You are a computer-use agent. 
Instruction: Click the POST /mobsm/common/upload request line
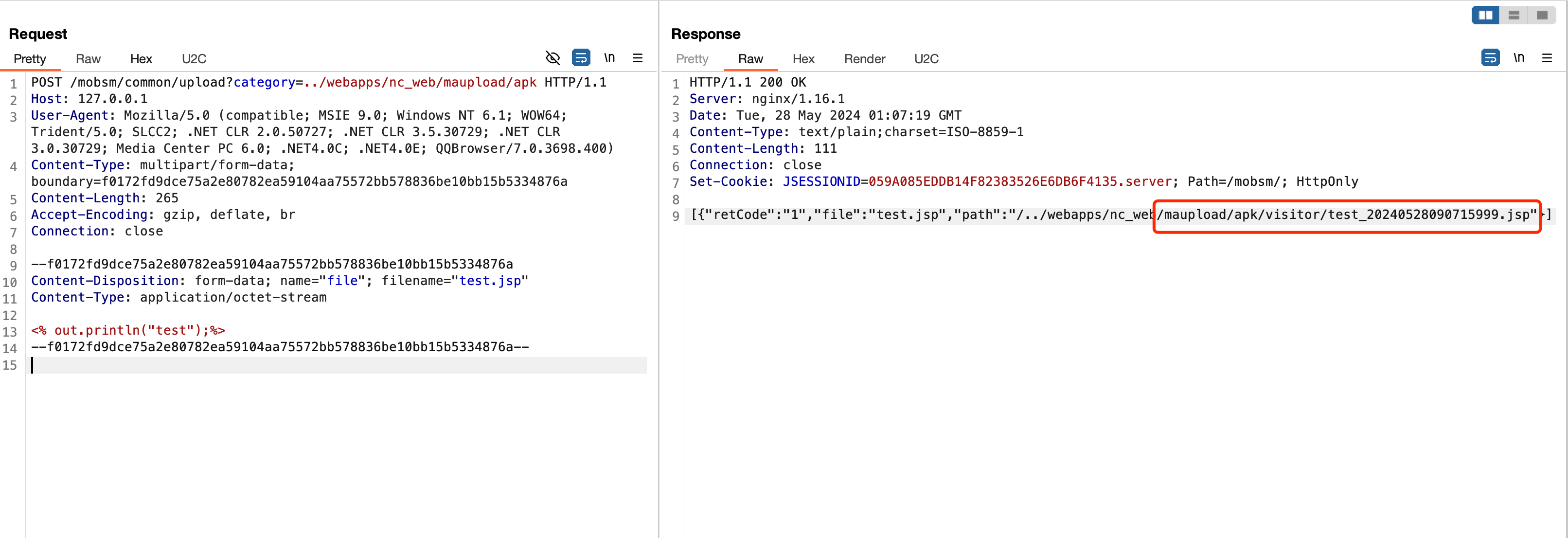click(x=319, y=82)
